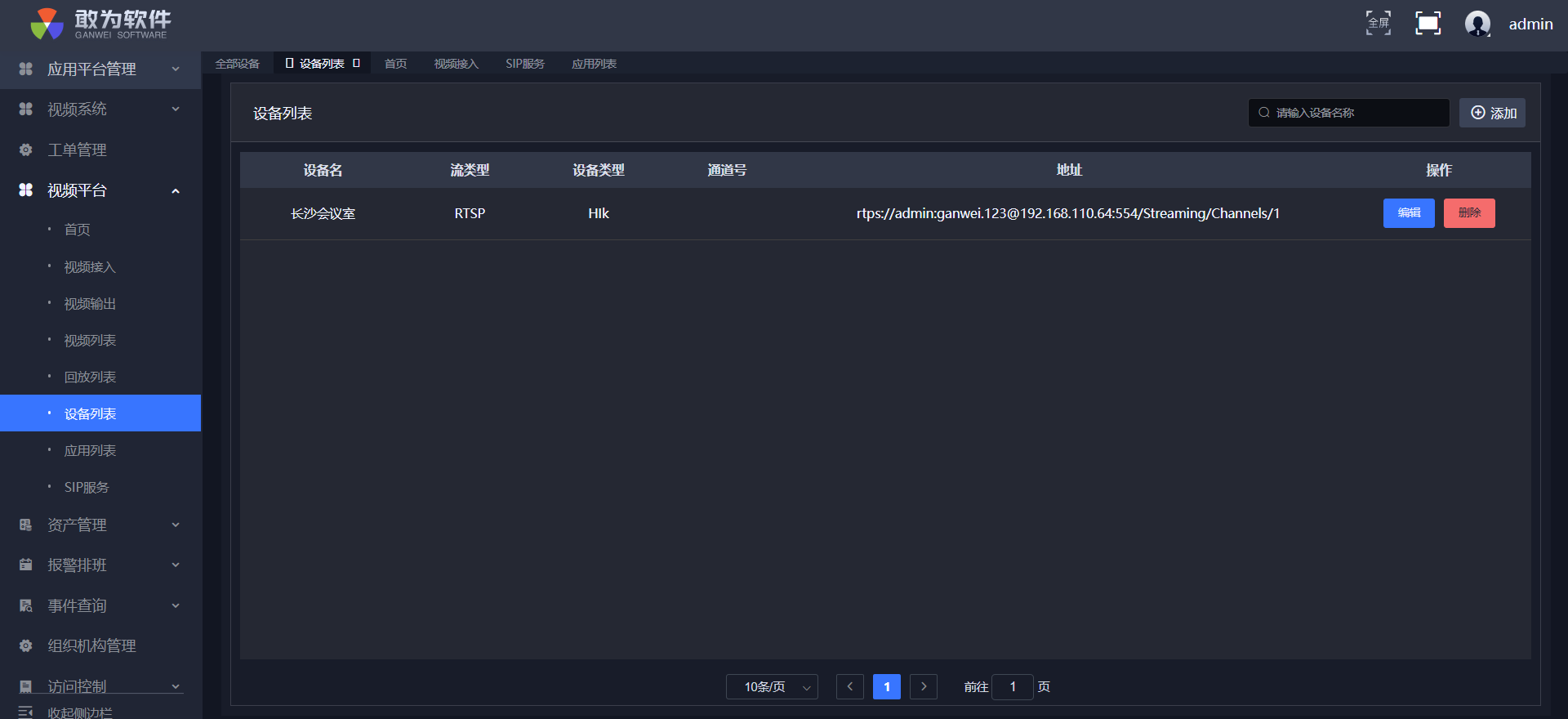Go to the previous page with left arrow
Image resolution: width=1568 pixels, height=719 pixels.
point(850,687)
